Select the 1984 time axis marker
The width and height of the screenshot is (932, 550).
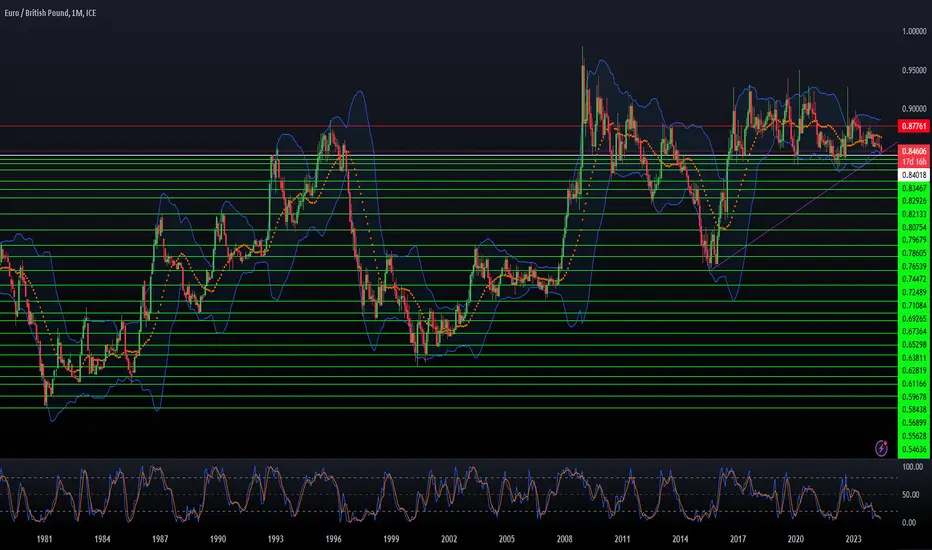[102, 539]
